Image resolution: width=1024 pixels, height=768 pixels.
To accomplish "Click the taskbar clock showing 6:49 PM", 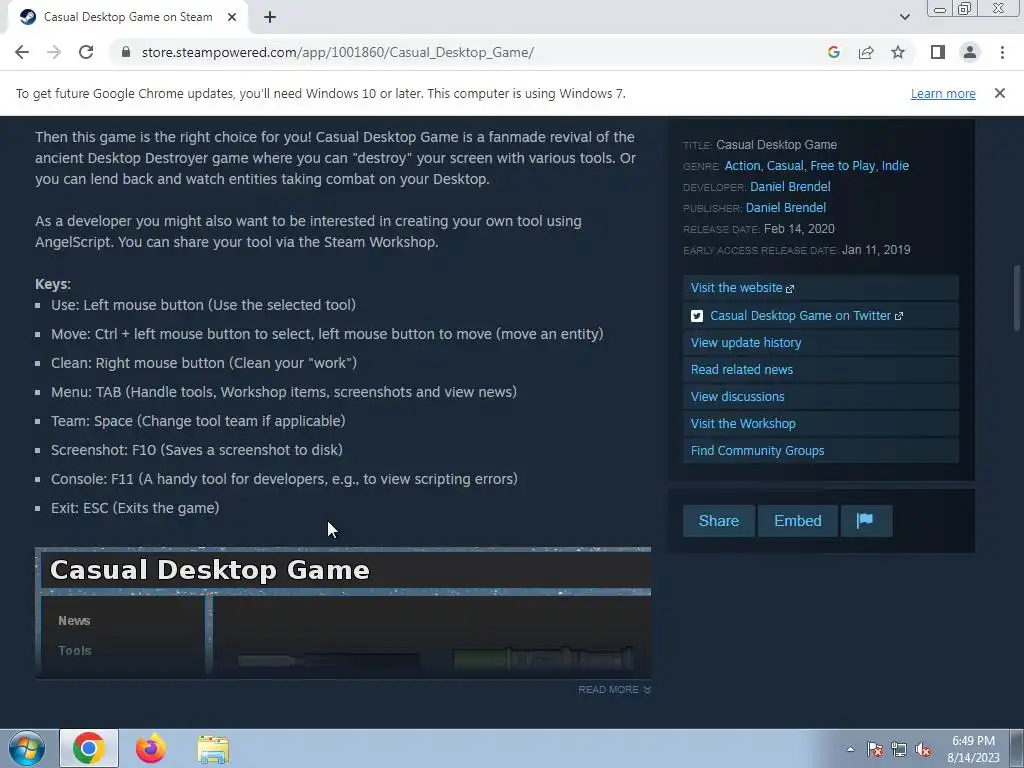I will pyautogui.click(x=973, y=748).
